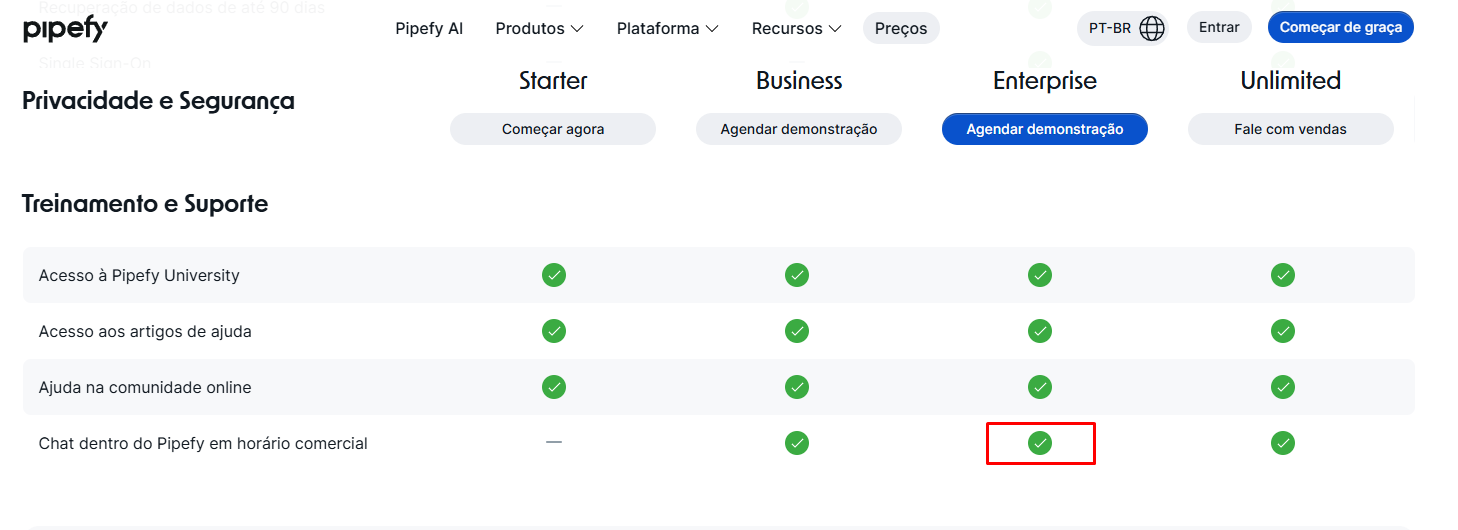Click the Unlimited plan heading
This screenshot has height=530, width=1458.
1291,81
